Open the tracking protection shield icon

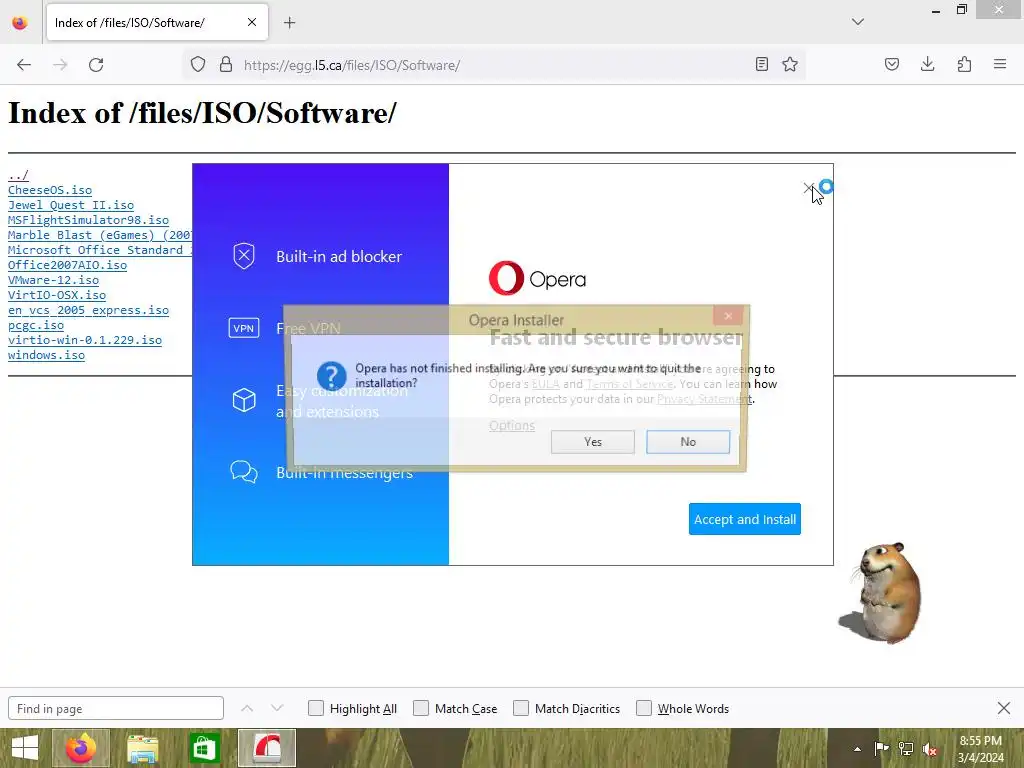198,65
